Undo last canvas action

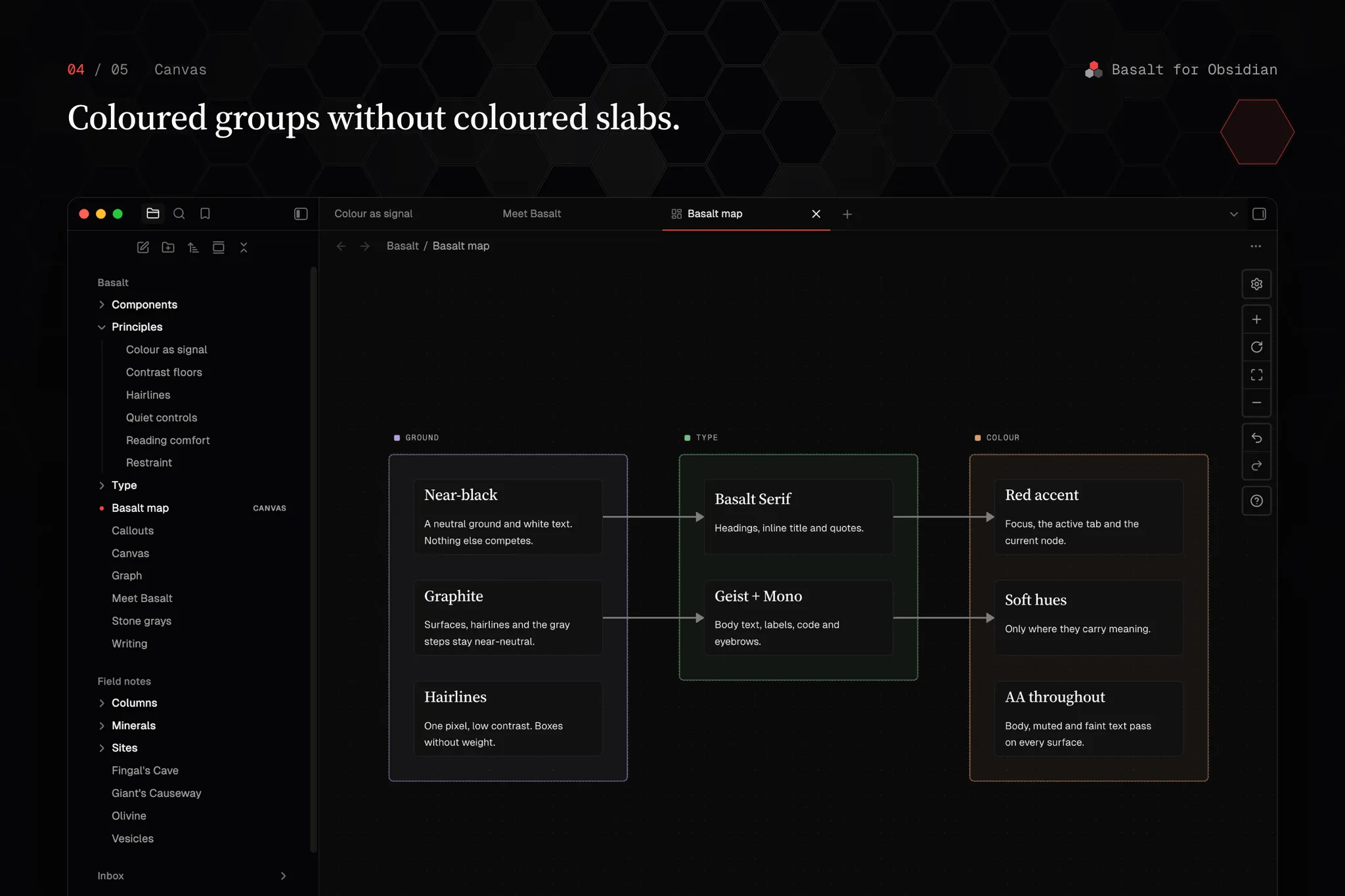(x=1256, y=438)
